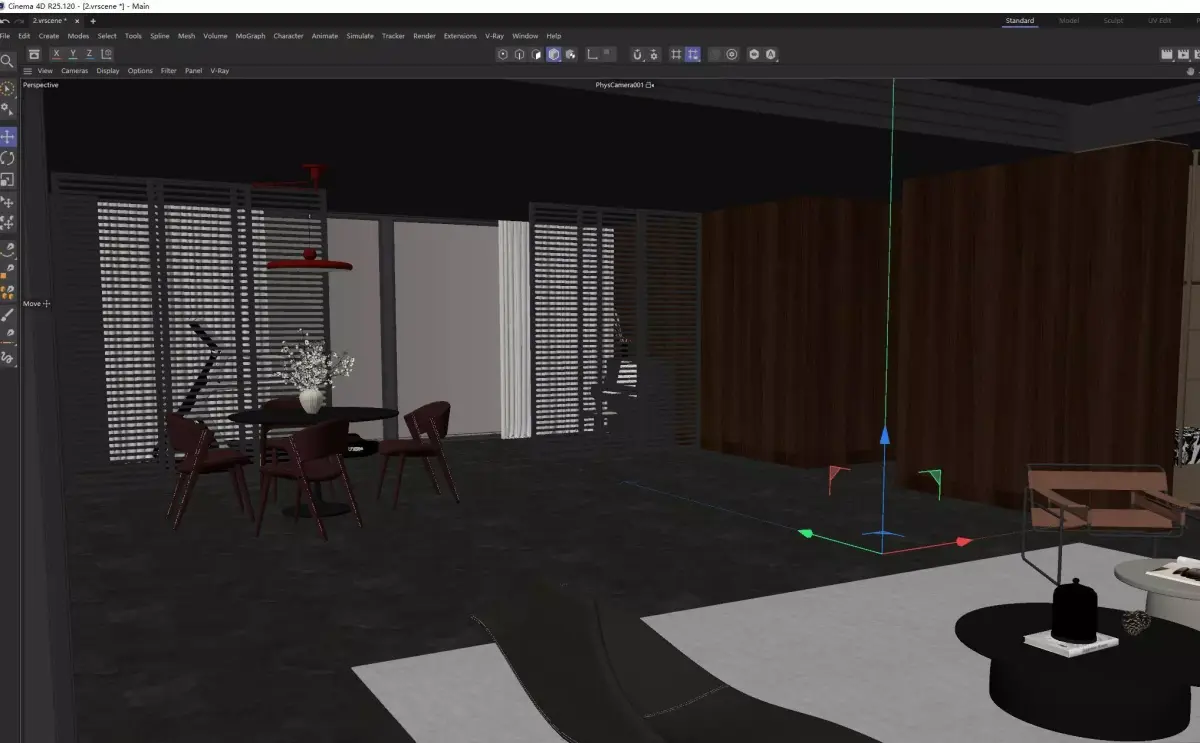Select the spline sketch squiggle tool
Viewport: 1200px width, 743px height.
tap(8, 357)
